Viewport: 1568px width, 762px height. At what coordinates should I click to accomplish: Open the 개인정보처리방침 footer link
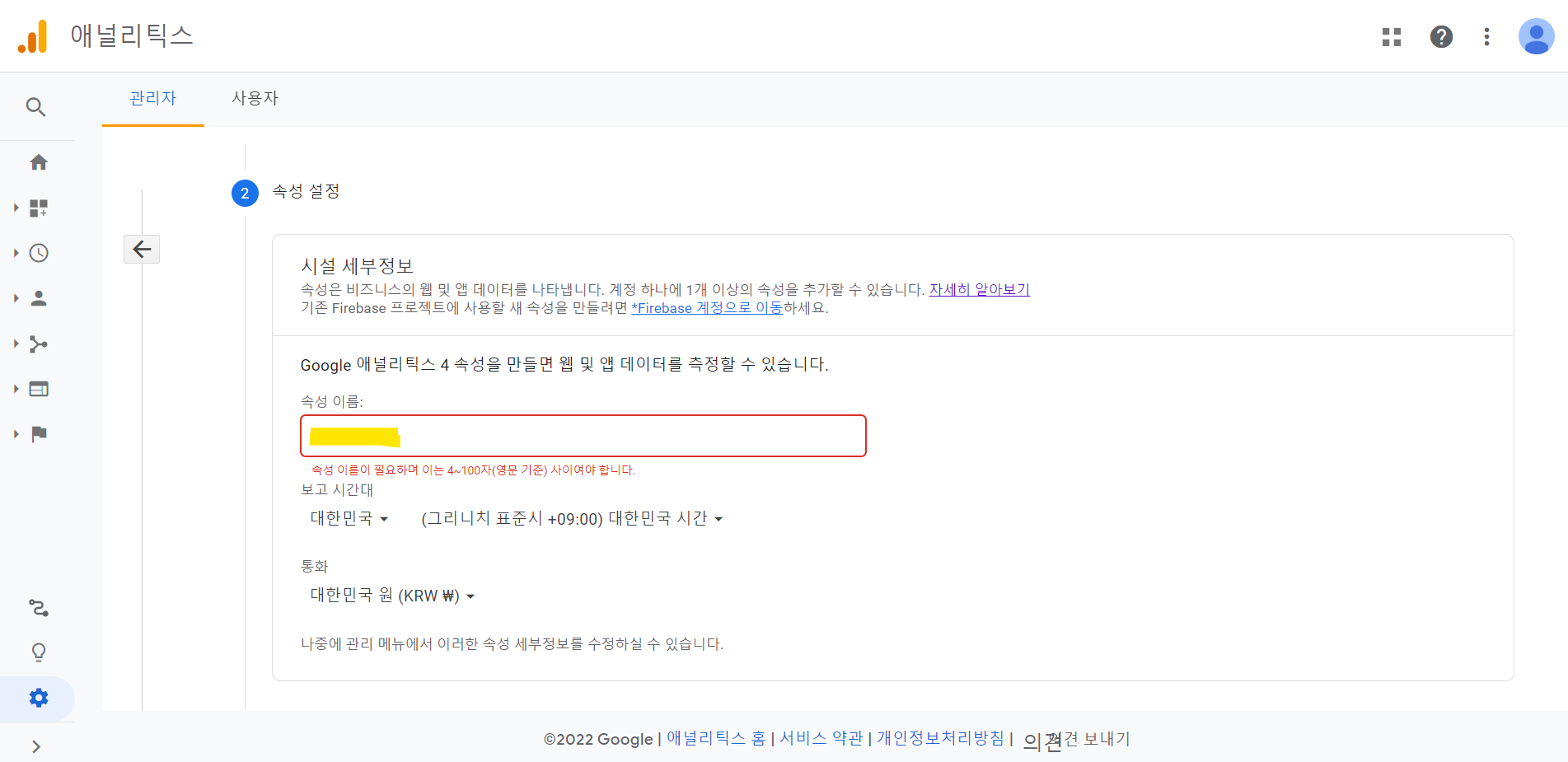pos(941,738)
